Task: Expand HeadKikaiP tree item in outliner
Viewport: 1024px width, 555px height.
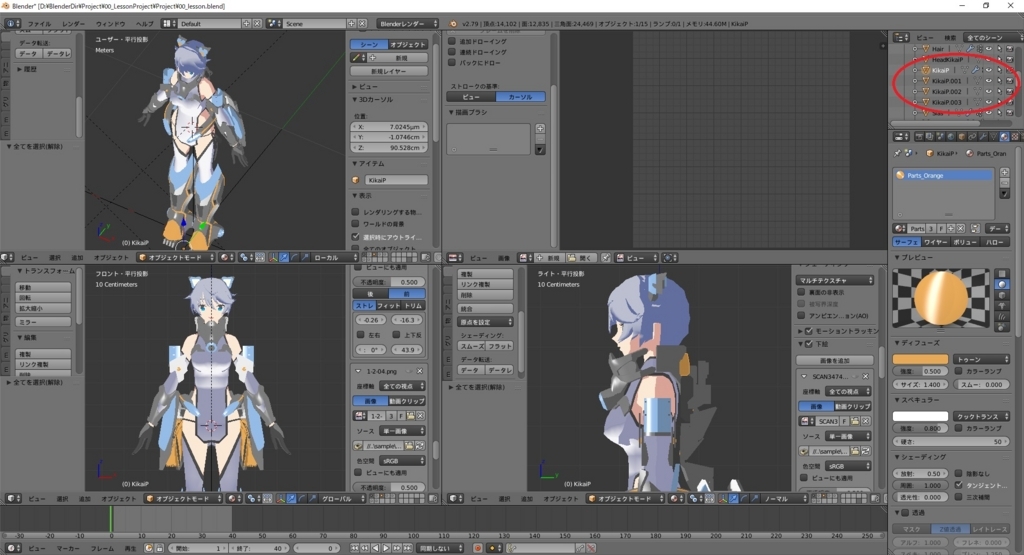Action: pos(915,59)
